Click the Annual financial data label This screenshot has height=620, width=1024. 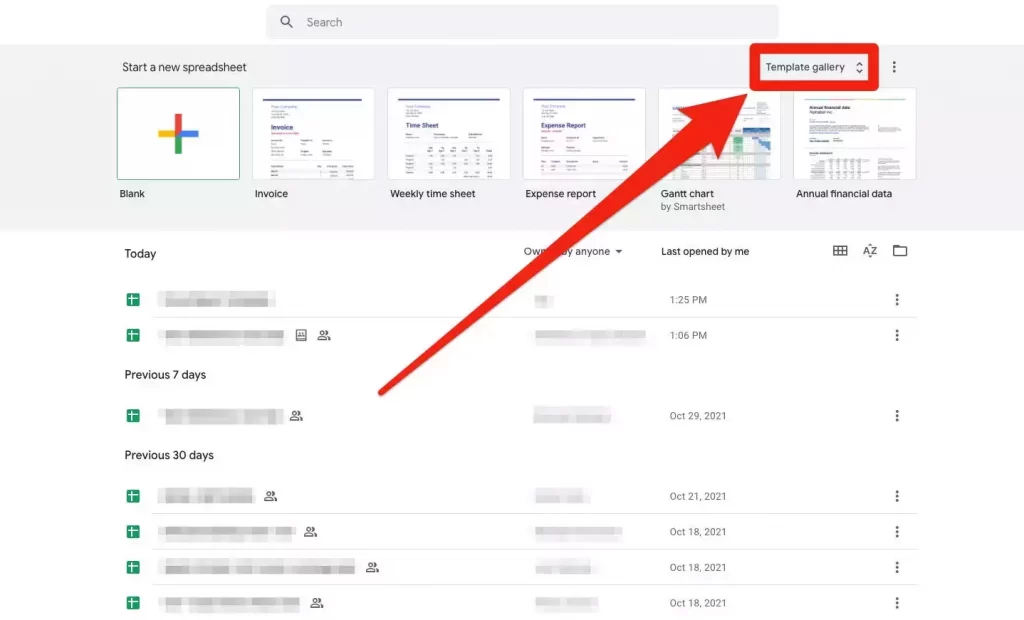[844, 194]
